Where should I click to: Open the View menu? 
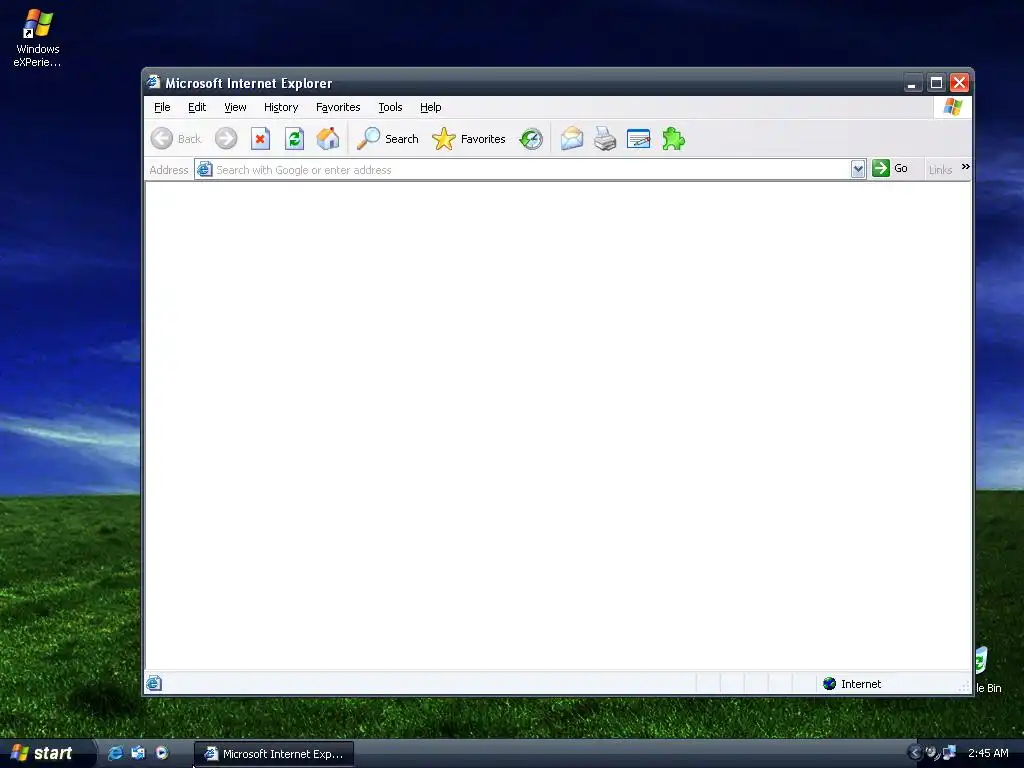(x=235, y=107)
